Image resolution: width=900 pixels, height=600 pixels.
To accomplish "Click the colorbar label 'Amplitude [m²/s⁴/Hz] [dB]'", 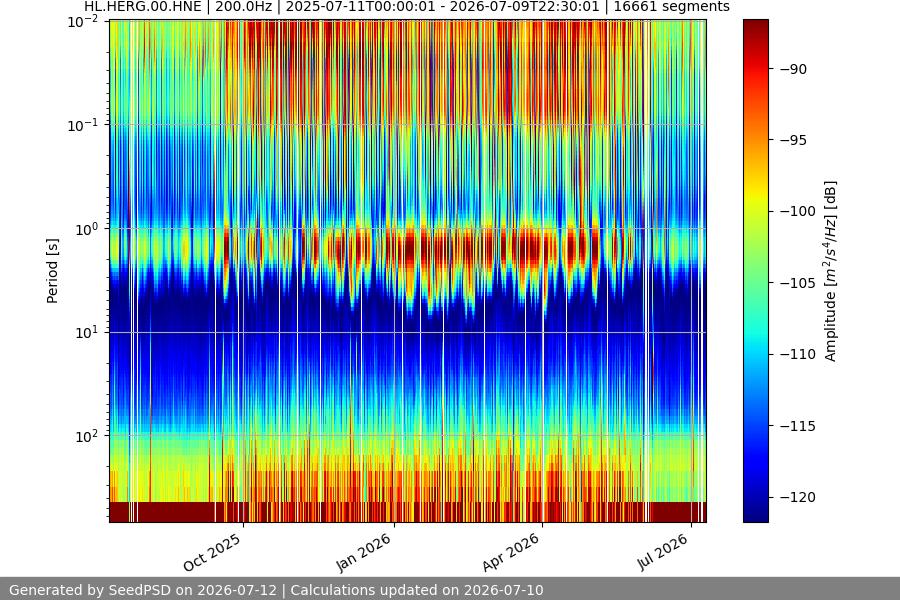I will tap(831, 271).
